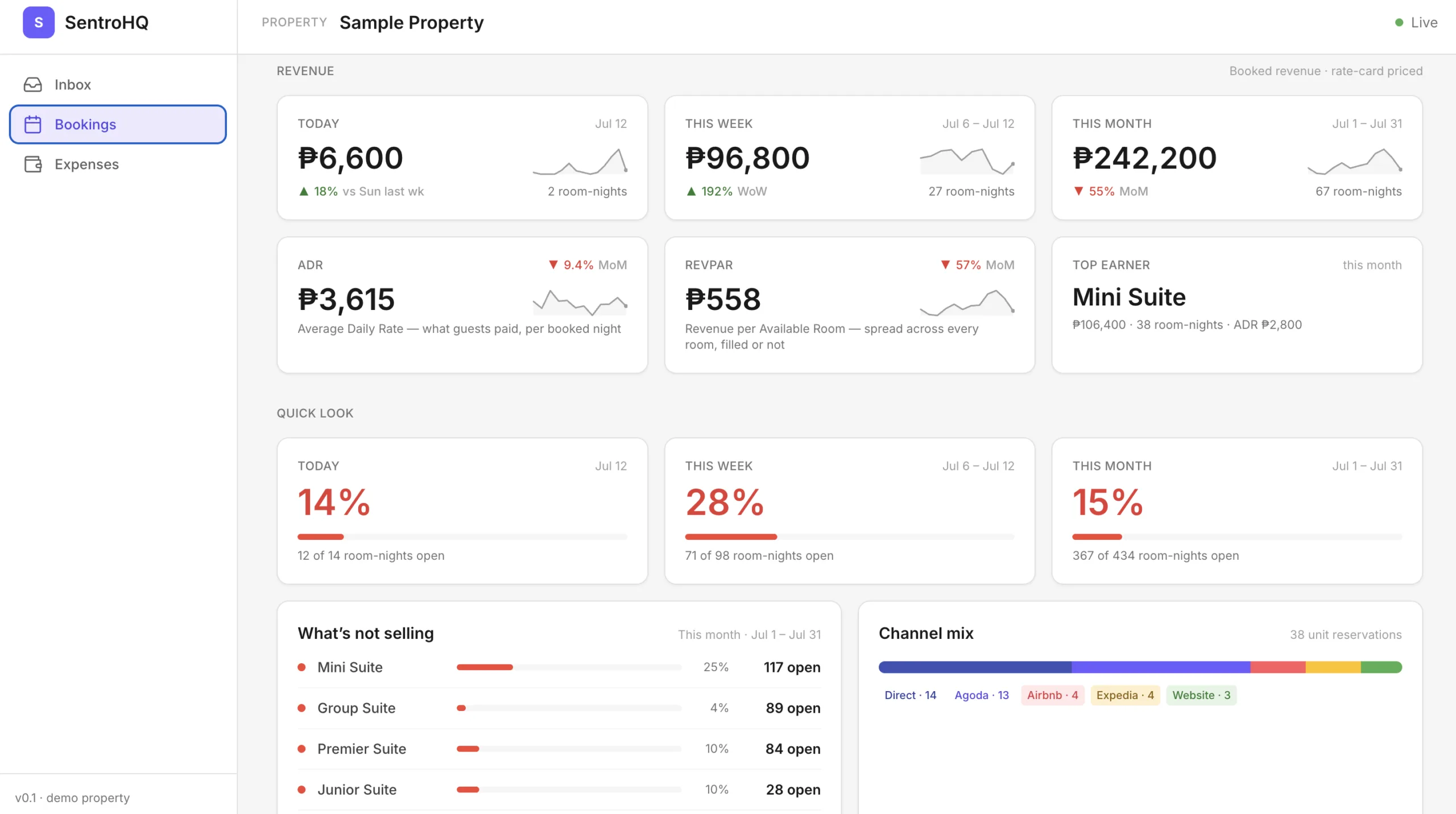Click the red down arrow beside 55%
This screenshot has height=814, width=1456.
click(1078, 192)
